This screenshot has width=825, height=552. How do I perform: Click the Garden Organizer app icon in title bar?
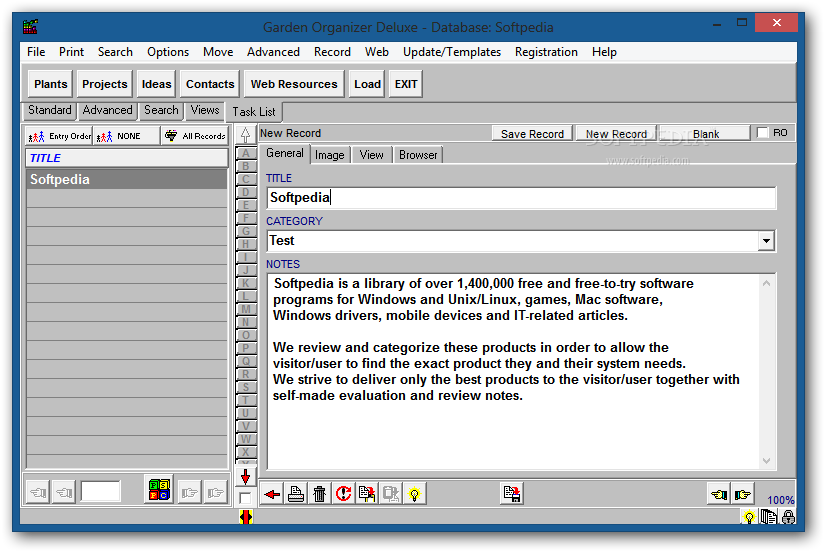pos(31,27)
